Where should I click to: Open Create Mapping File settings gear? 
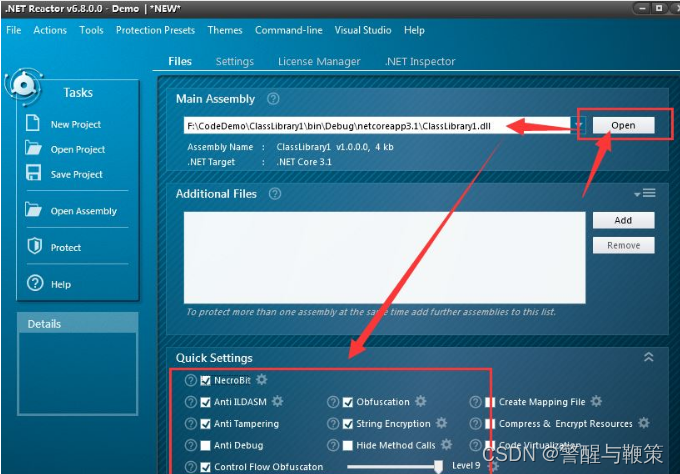(597, 402)
